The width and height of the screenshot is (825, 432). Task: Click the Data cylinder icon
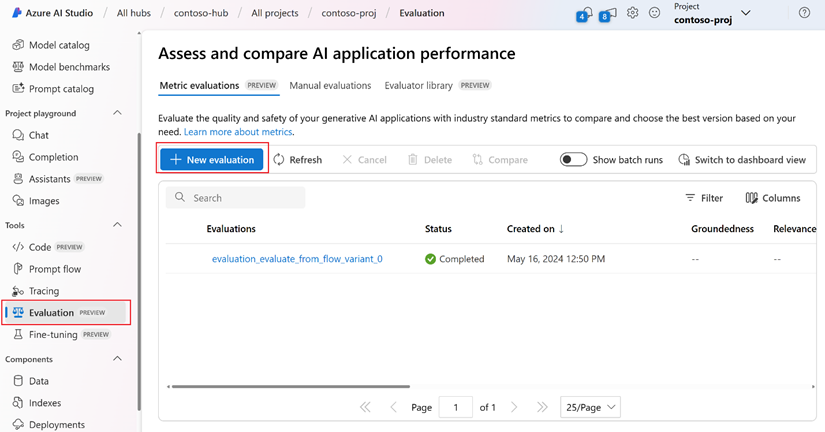(18, 381)
